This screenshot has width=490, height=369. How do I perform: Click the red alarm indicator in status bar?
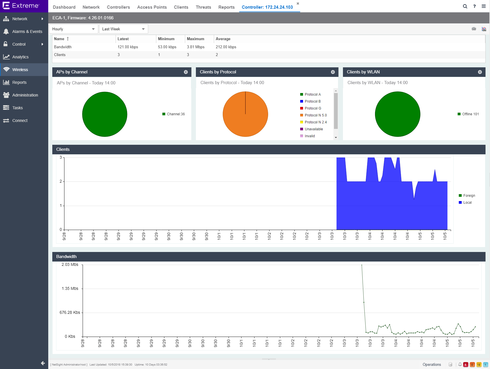coord(466,364)
